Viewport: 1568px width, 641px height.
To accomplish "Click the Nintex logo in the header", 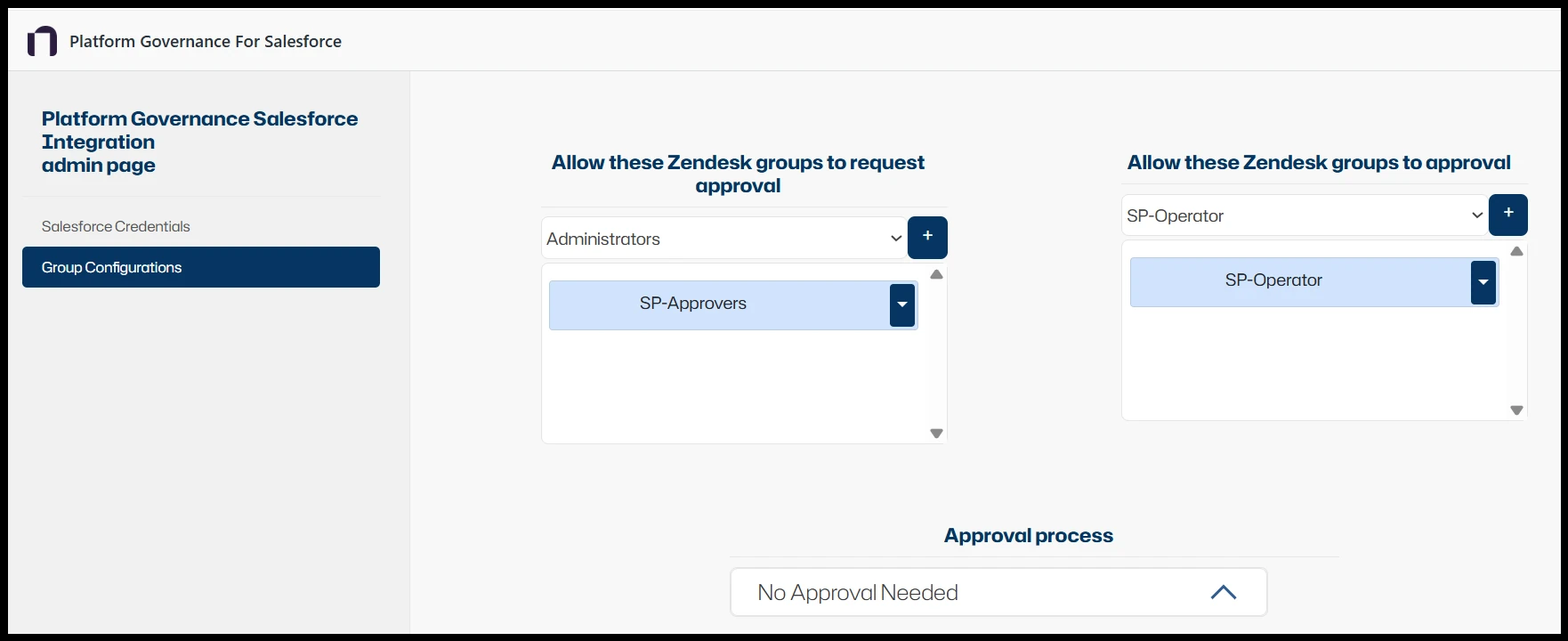I will 41,40.
